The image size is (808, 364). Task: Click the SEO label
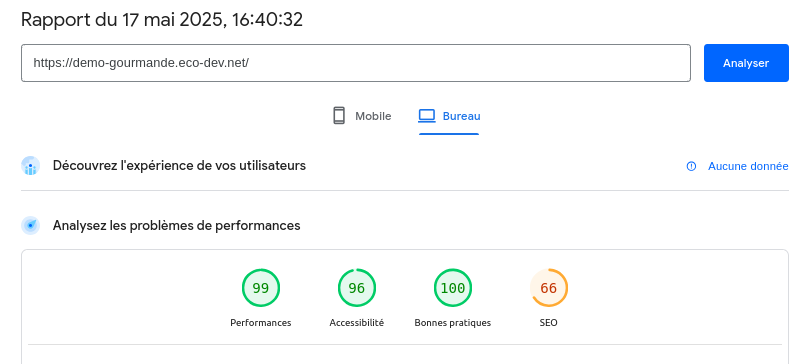(x=548, y=323)
